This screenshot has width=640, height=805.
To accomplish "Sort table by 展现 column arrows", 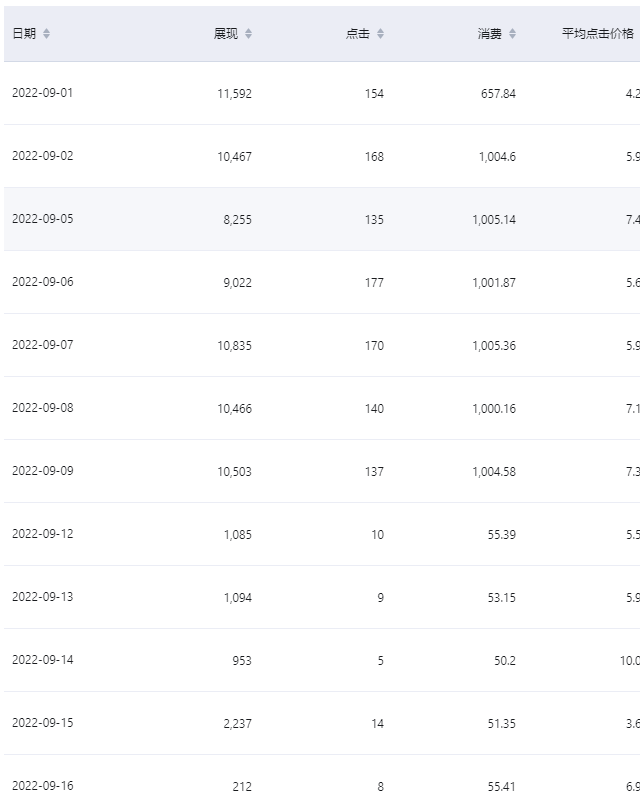I will [248, 34].
